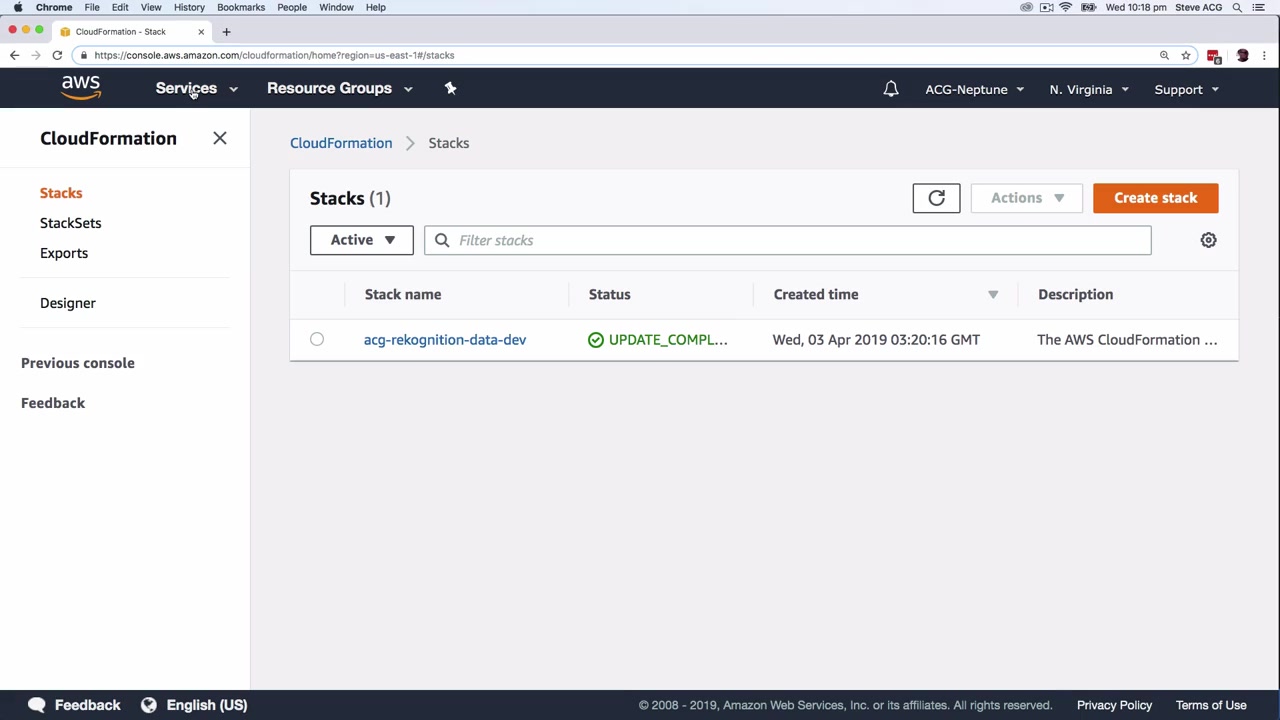Open the Active filter dropdown
The height and width of the screenshot is (720, 1280).
click(x=361, y=240)
